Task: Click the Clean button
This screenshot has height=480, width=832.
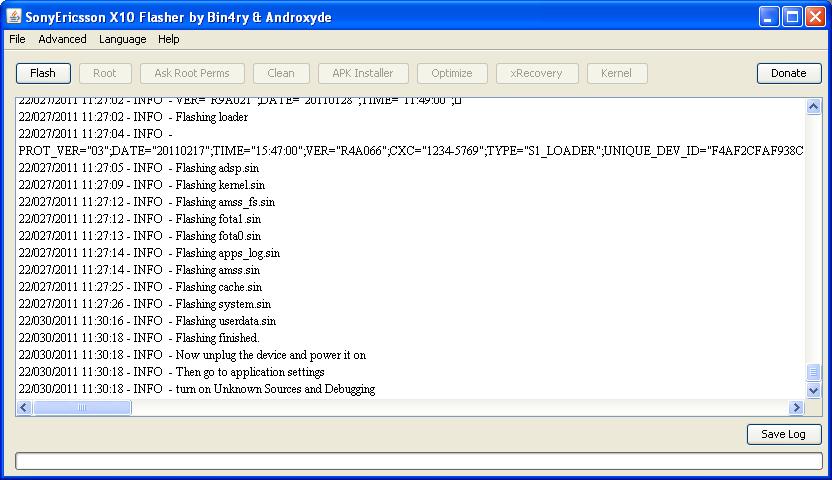Action: point(281,73)
